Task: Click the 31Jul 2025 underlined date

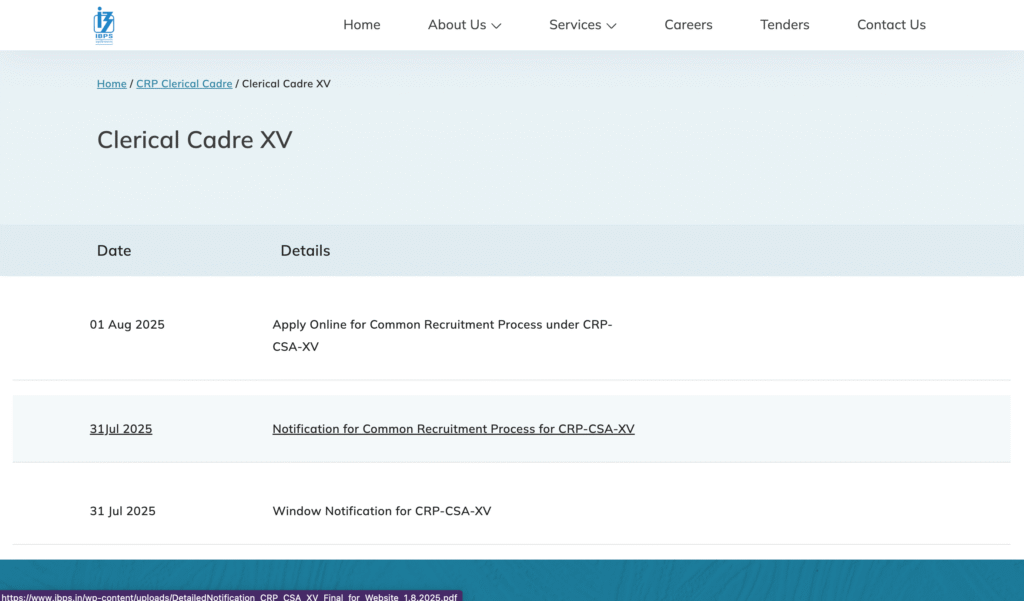Action: pos(121,429)
